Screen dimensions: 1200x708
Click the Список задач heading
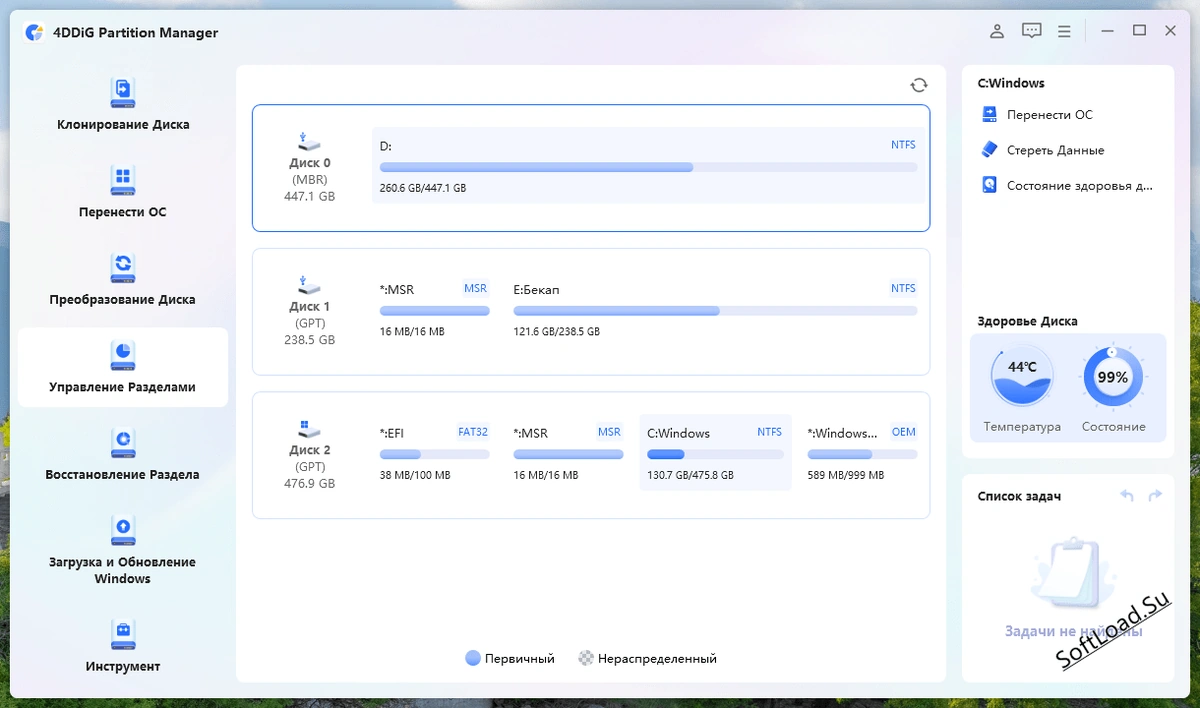pyautogui.click(x=1019, y=496)
